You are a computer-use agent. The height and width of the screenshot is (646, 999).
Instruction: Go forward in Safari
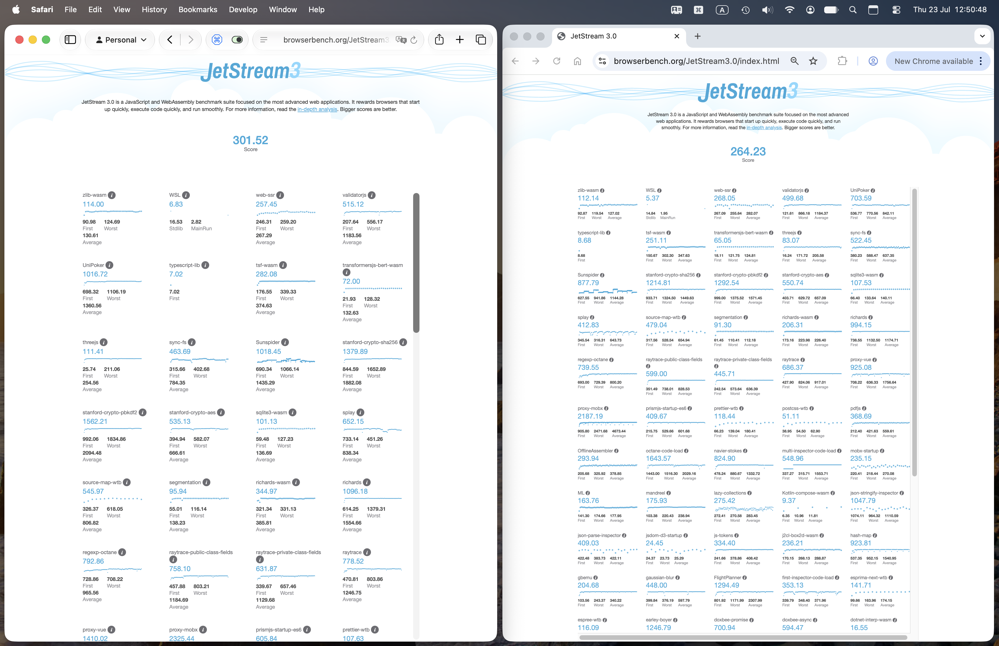point(190,39)
